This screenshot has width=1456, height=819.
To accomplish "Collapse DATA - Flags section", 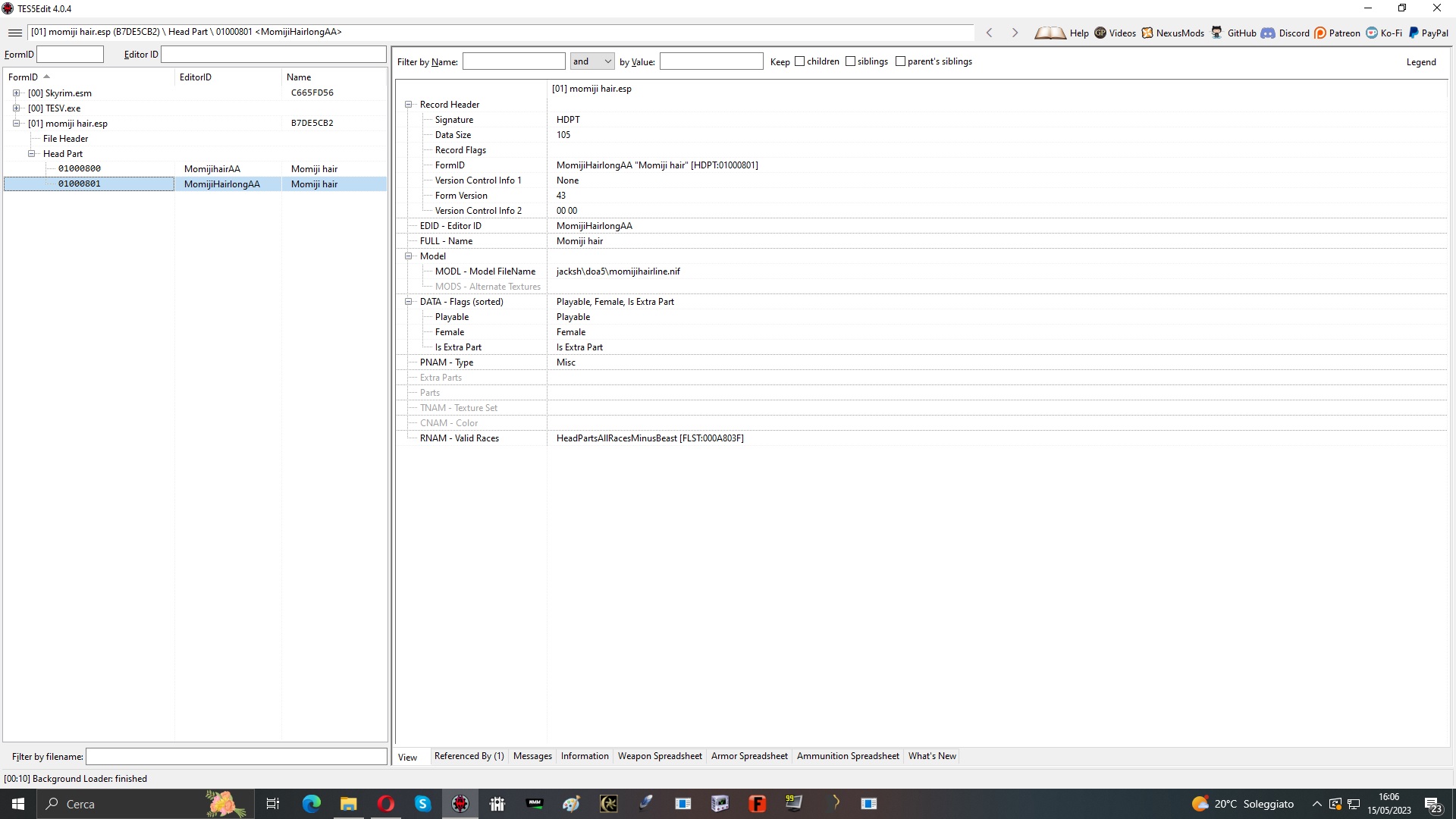I will 408,302.
